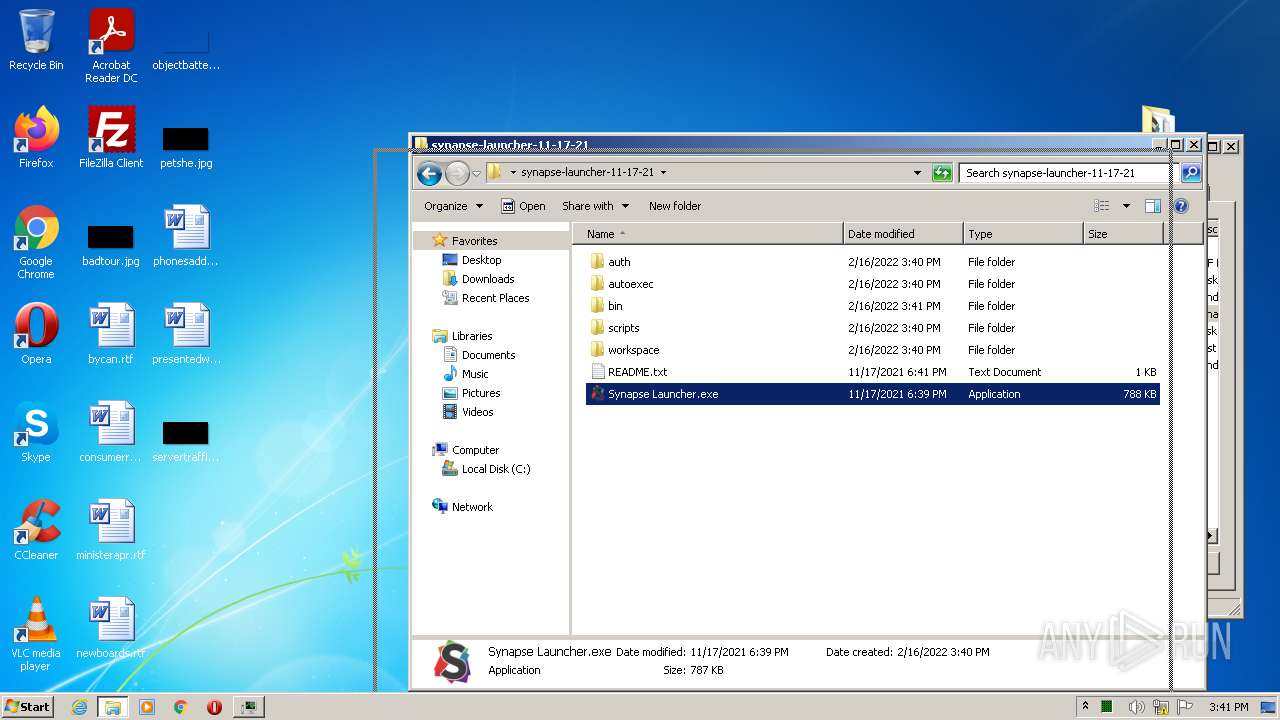
Task: Launch FileZilla Client shortcut
Action: 111,138
